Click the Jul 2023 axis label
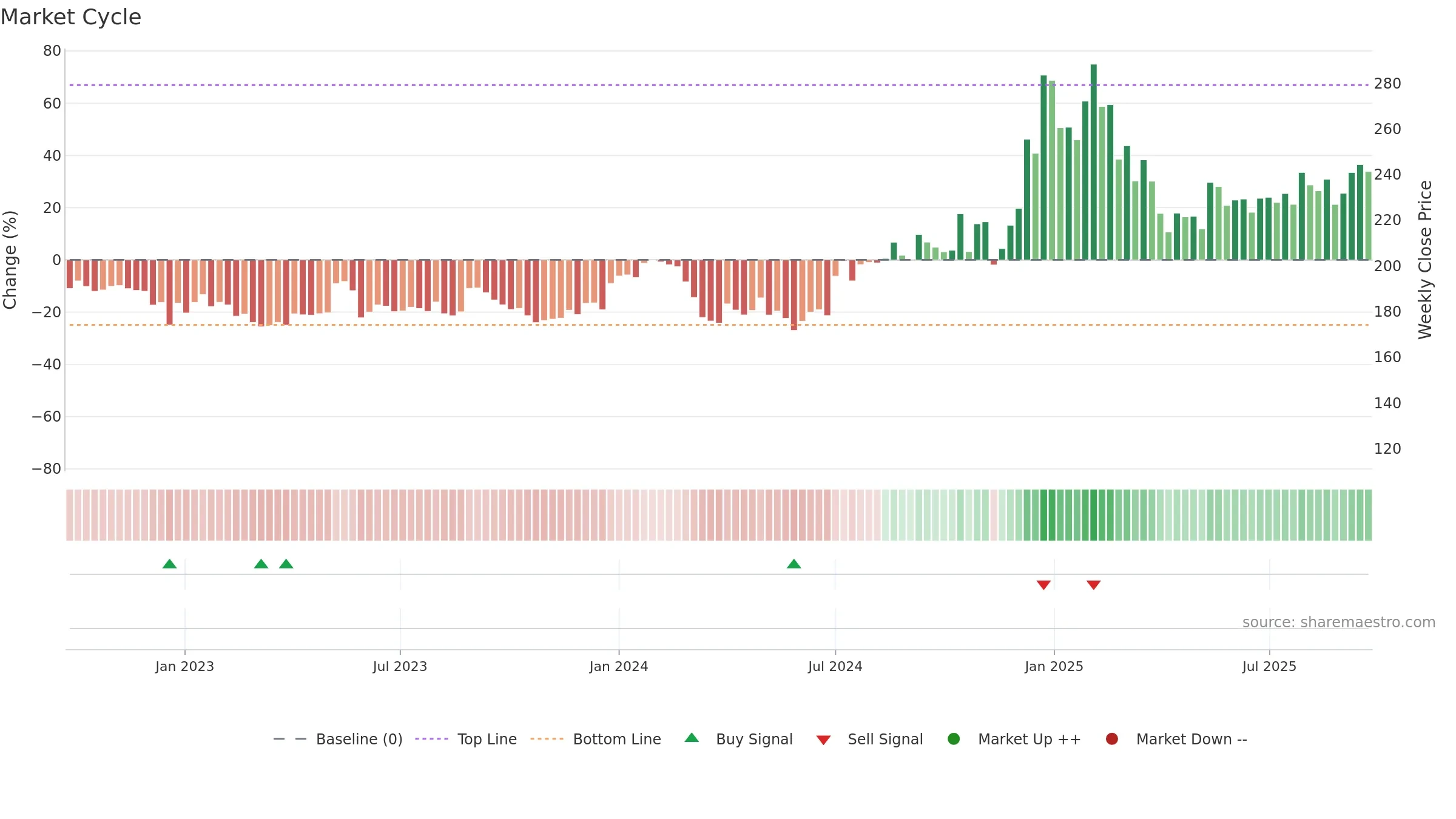 coord(400,667)
